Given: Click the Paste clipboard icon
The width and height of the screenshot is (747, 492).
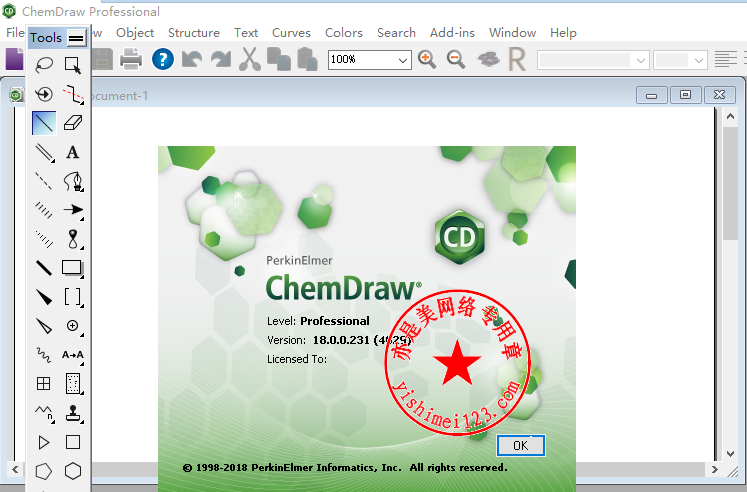Looking at the screenshot, I should point(308,60).
